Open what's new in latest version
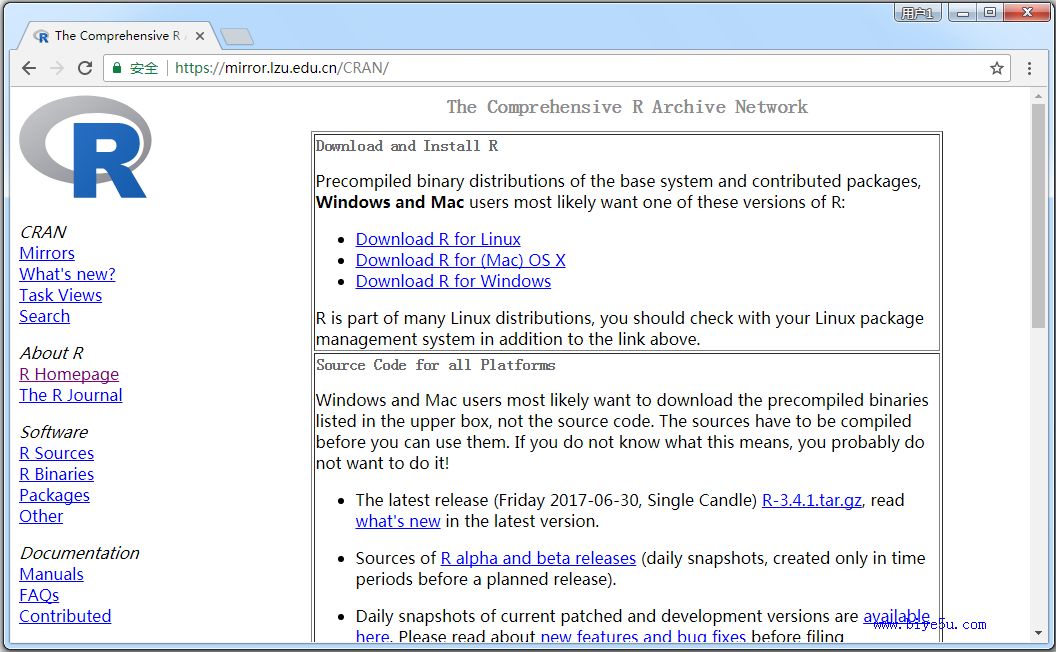 [x=398, y=521]
